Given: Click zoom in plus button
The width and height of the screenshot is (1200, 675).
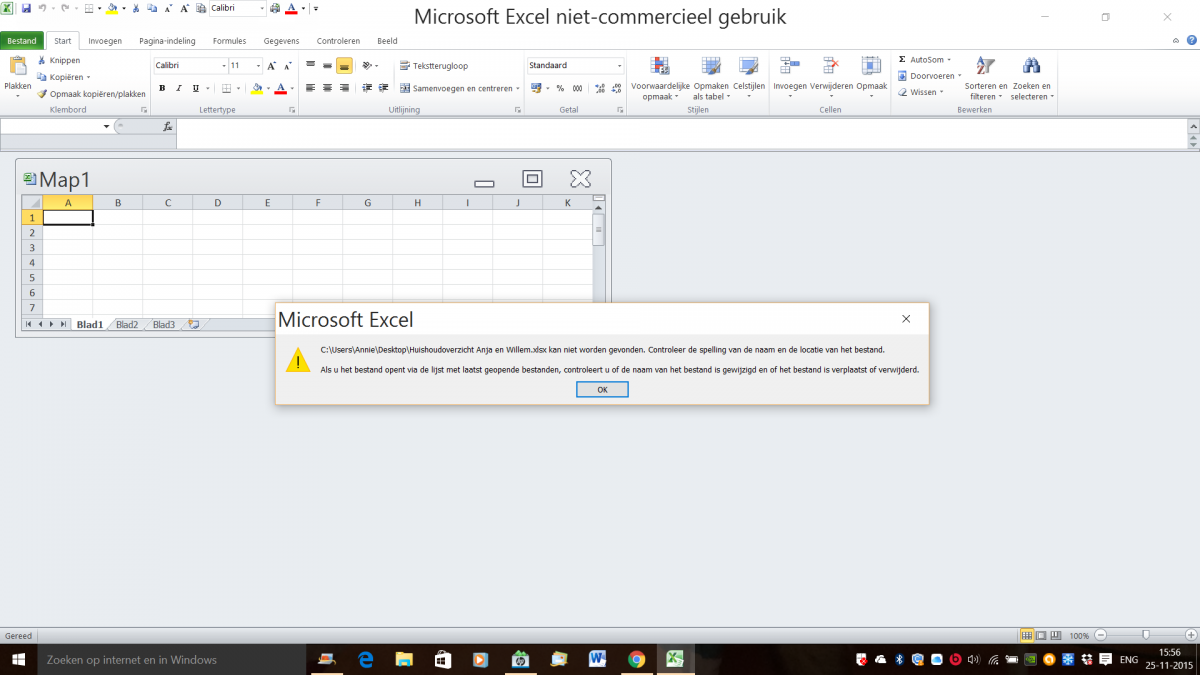Looking at the screenshot, I should (x=1192, y=636).
